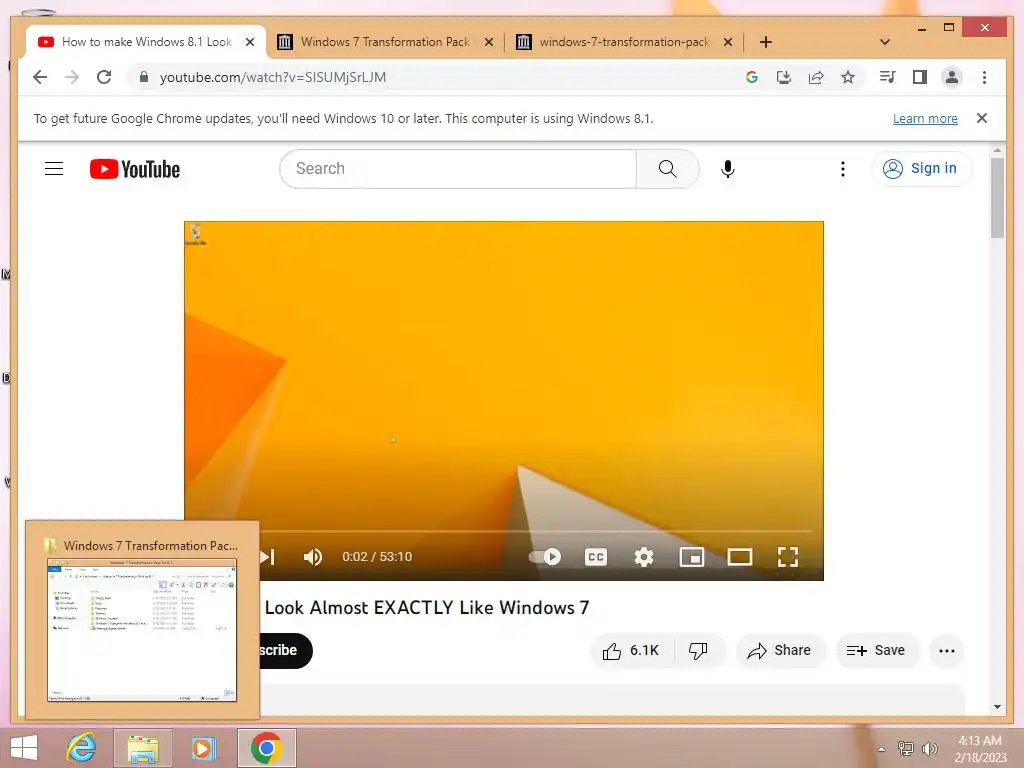Share this page using the address bar icon
1024x768 pixels.
[816, 77]
